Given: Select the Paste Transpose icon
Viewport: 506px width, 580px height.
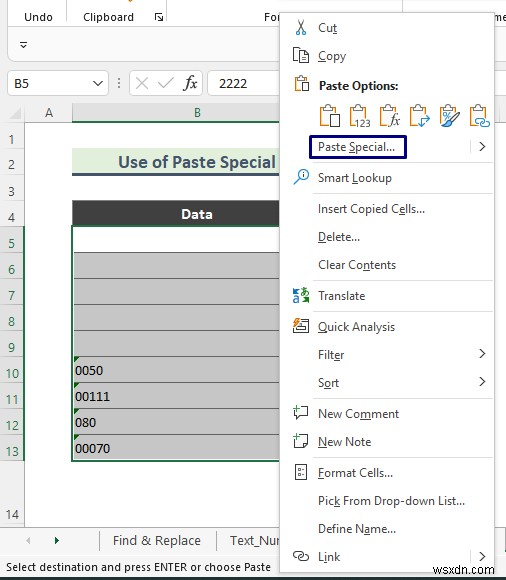Looking at the screenshot, I should (x=419, y=116).
